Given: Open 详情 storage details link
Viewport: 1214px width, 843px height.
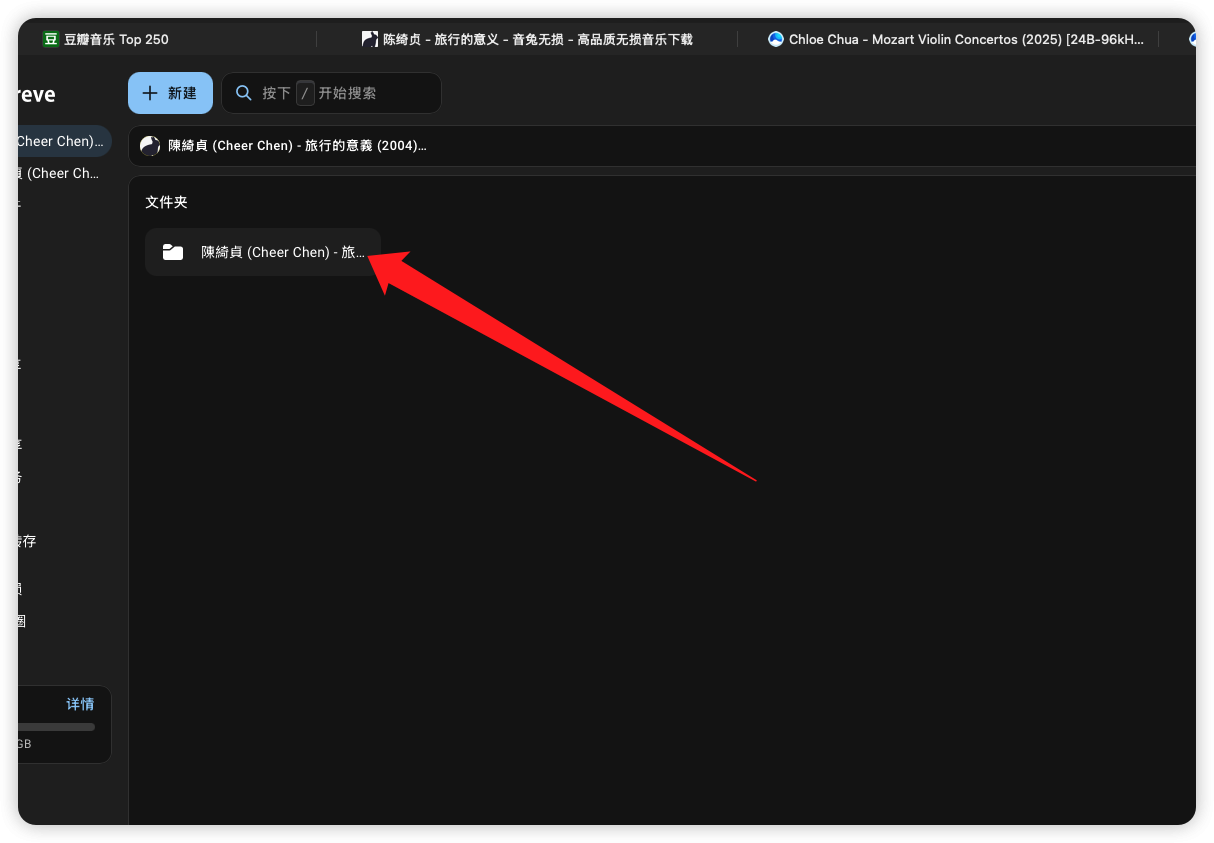Looking at the screenshot, I should tap(80, 704).
